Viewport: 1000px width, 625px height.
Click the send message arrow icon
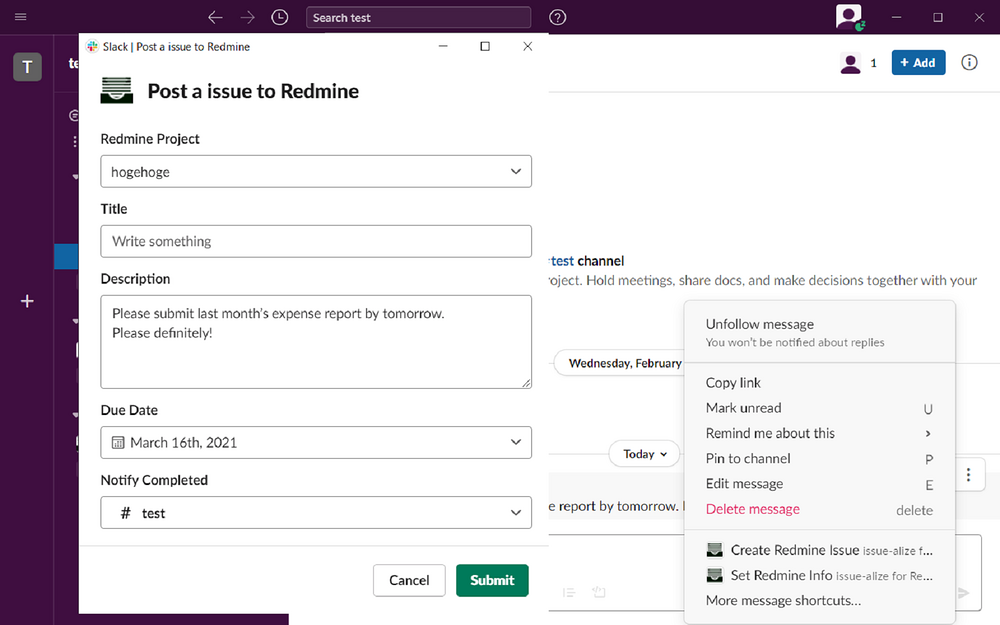coord(962,593)
